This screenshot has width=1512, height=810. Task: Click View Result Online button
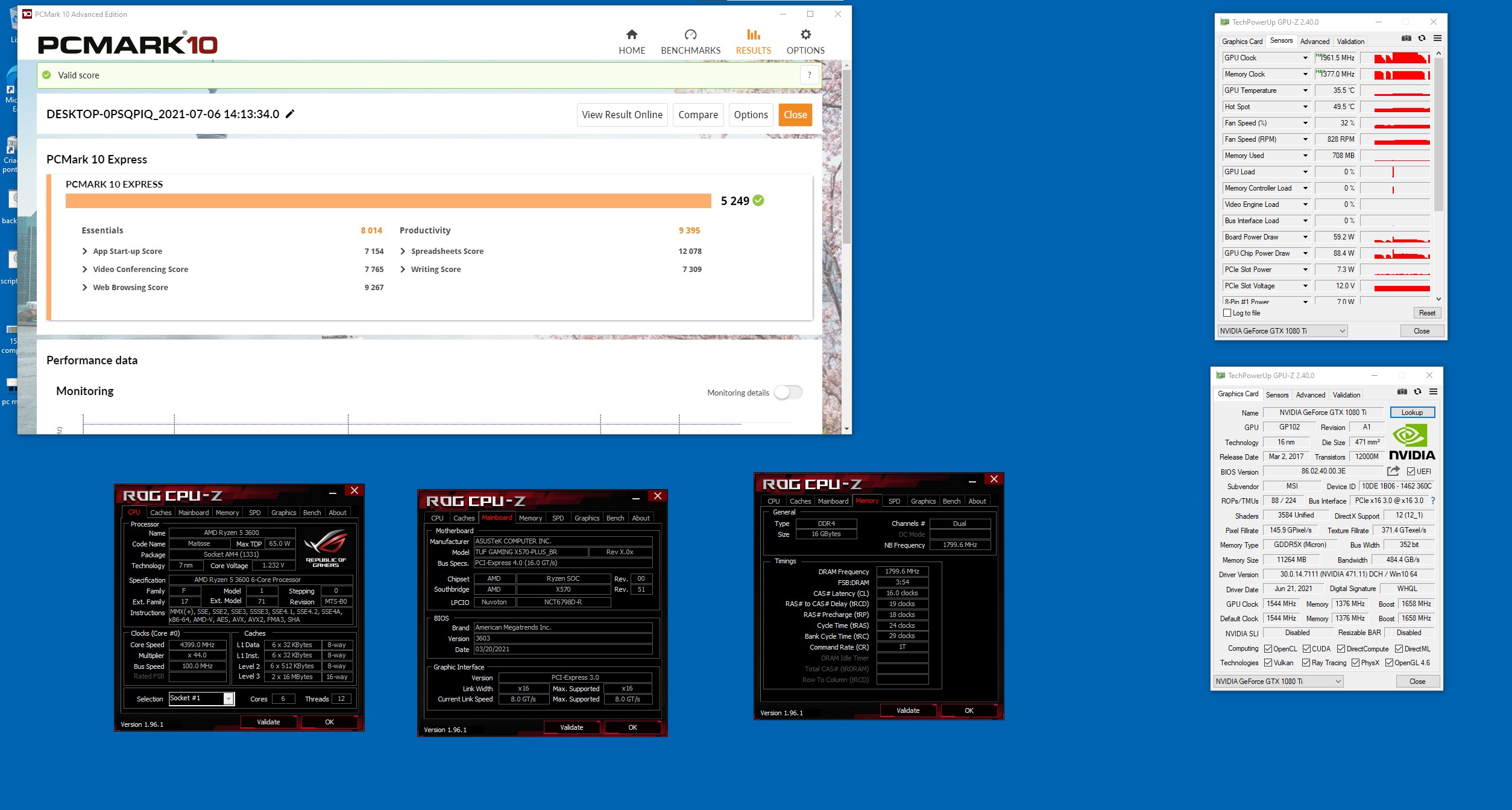click(622, 115)
